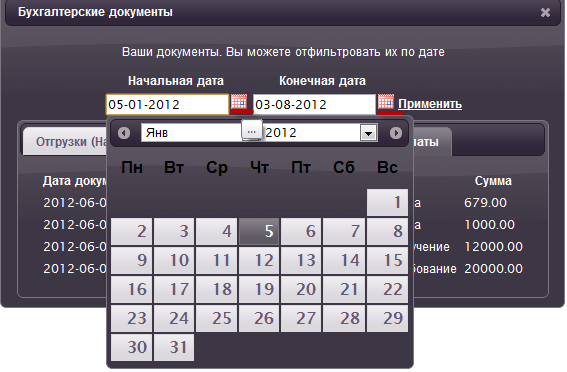Select day 8 in the calendar

pos(387,231)
